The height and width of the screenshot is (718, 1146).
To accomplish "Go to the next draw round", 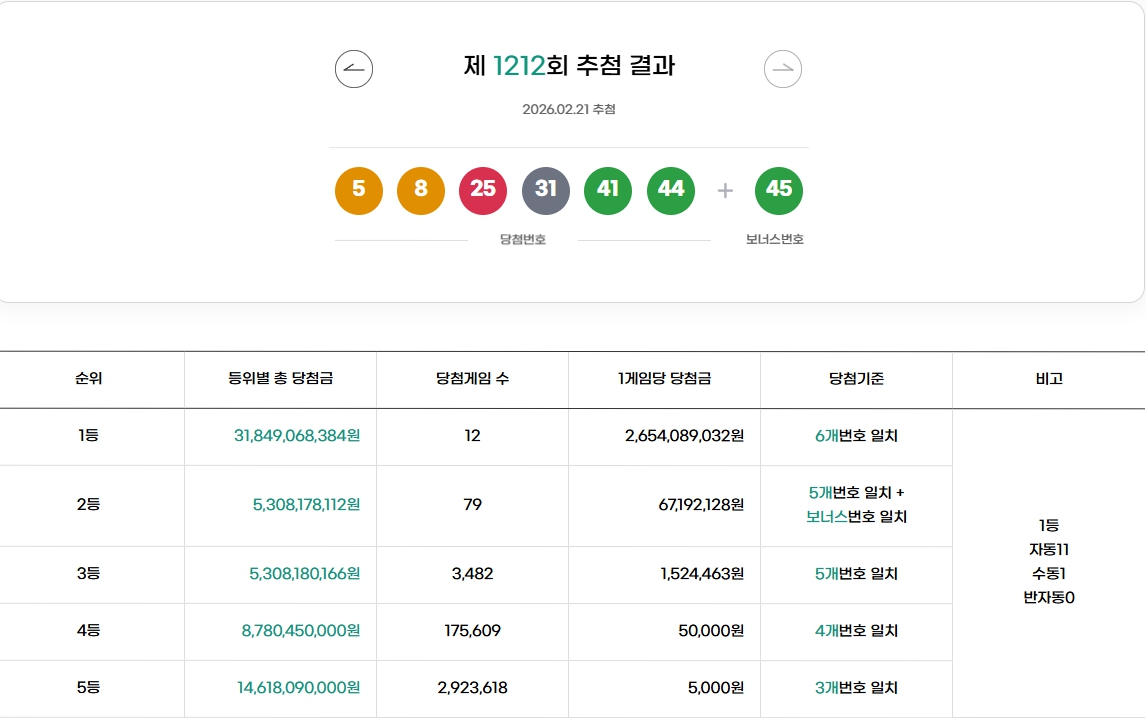I will (783, 68).
